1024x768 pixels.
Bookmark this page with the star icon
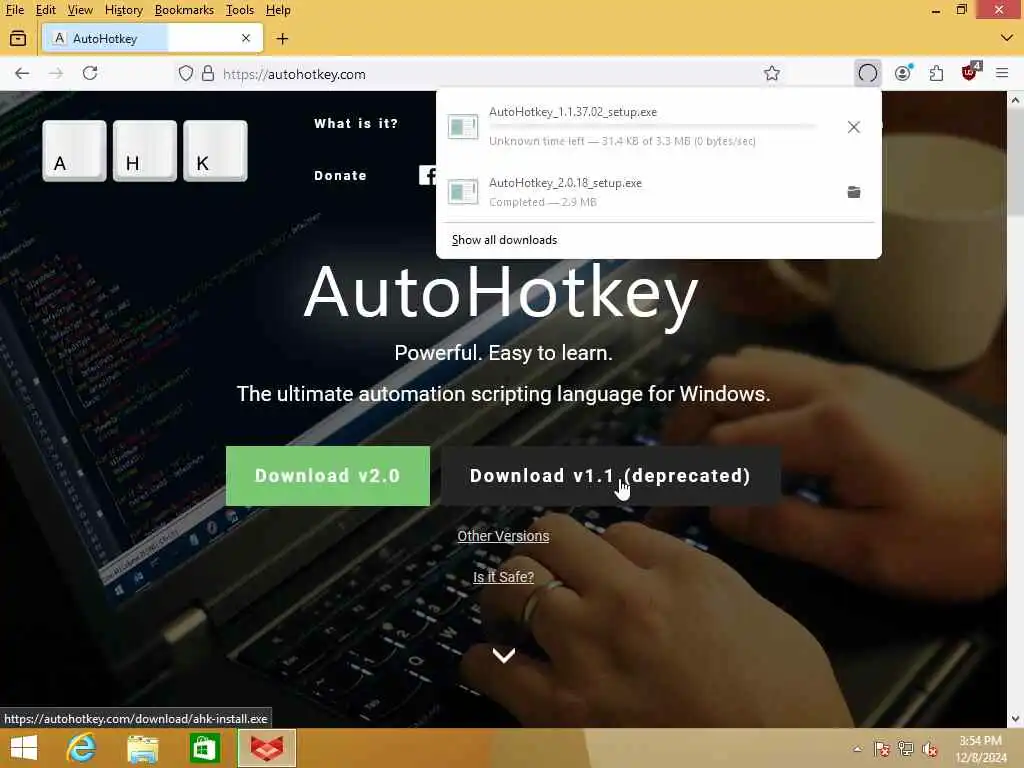(772, 73)
